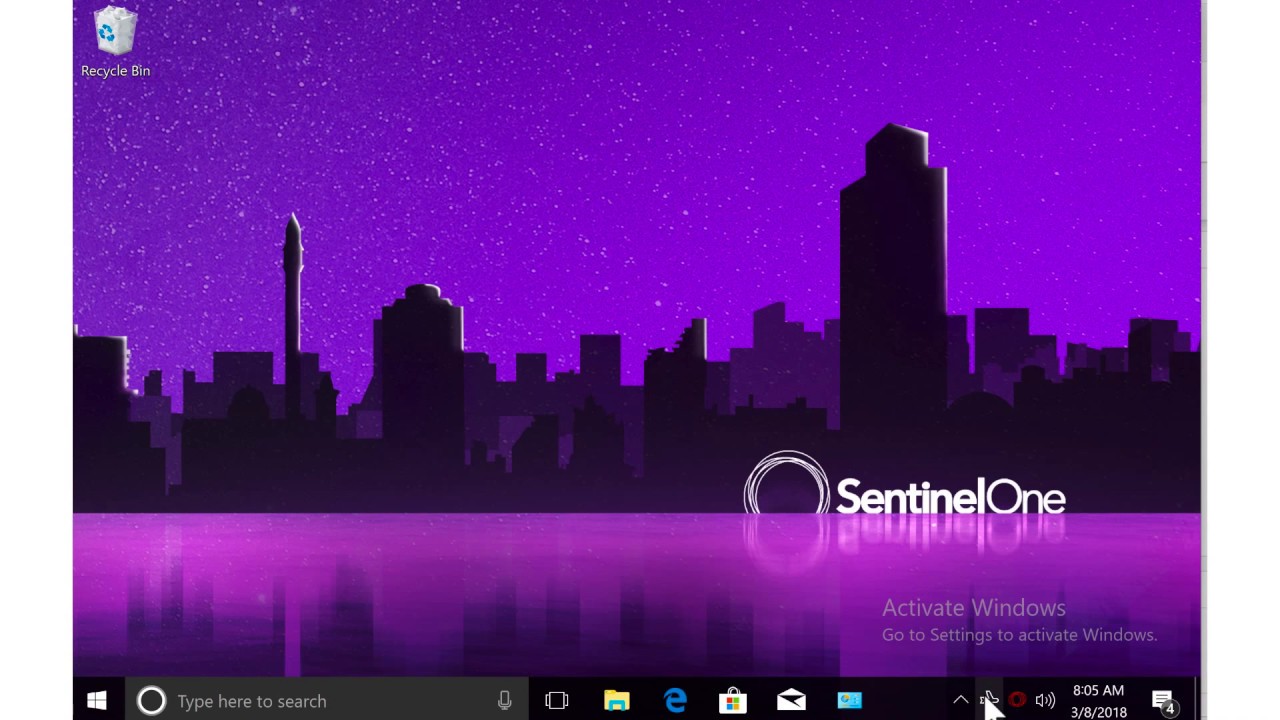Open the Mail app from the taskbar

click(x=791, y=701)
